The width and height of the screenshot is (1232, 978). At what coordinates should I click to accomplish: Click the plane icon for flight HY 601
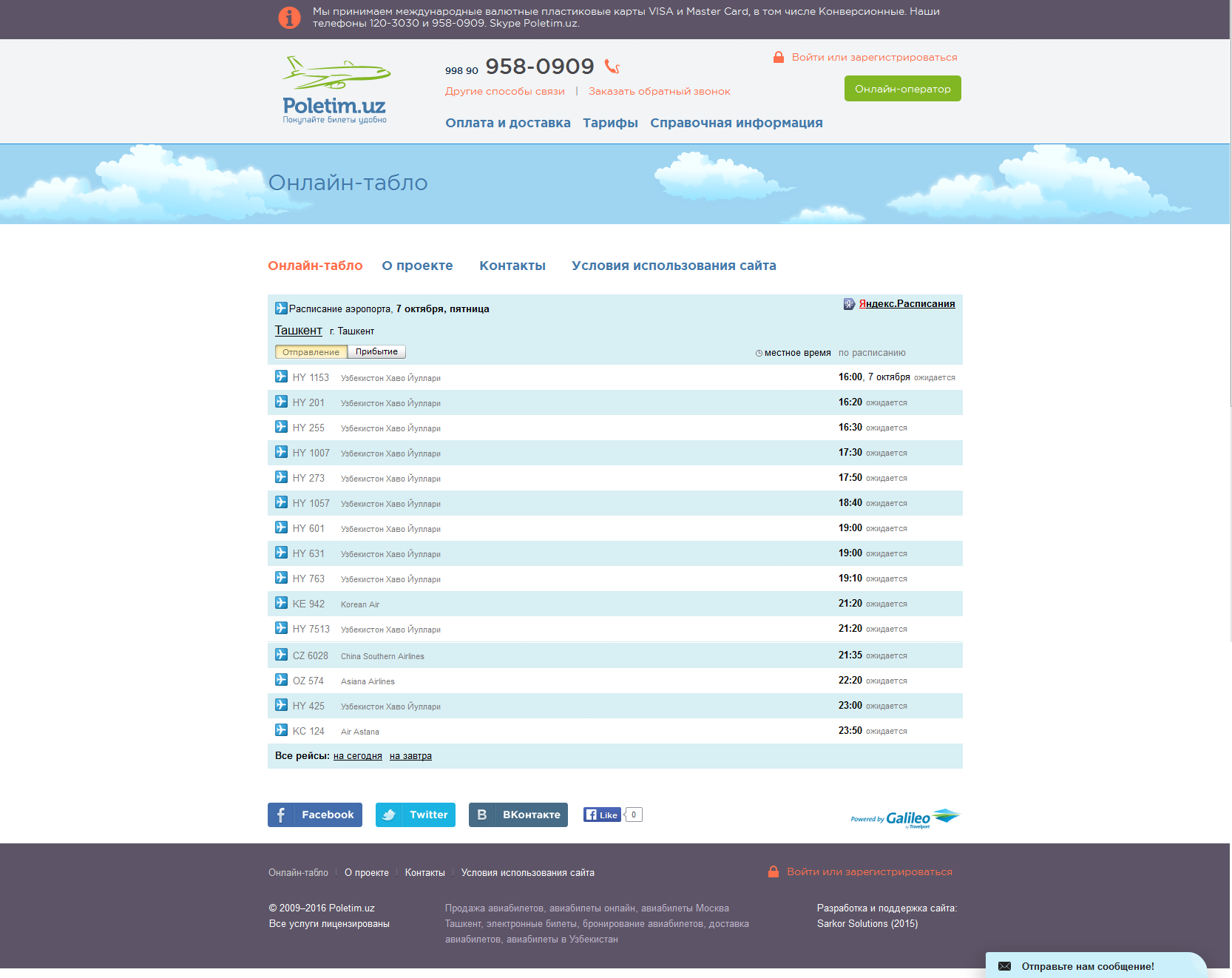pos(282,527)
